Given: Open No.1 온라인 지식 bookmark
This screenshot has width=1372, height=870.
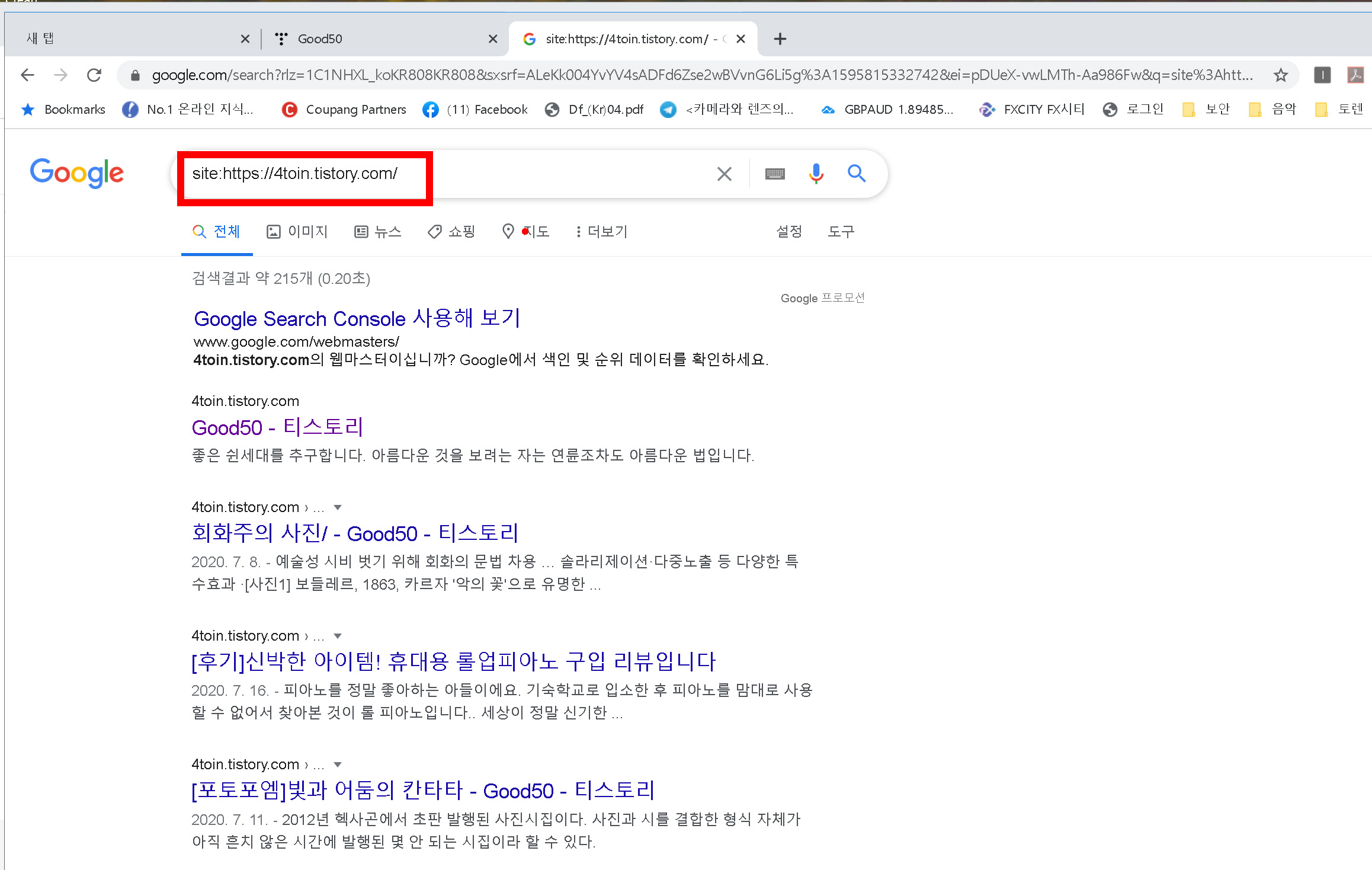Looking at the screenshot, I should click(x=188, y=110).
